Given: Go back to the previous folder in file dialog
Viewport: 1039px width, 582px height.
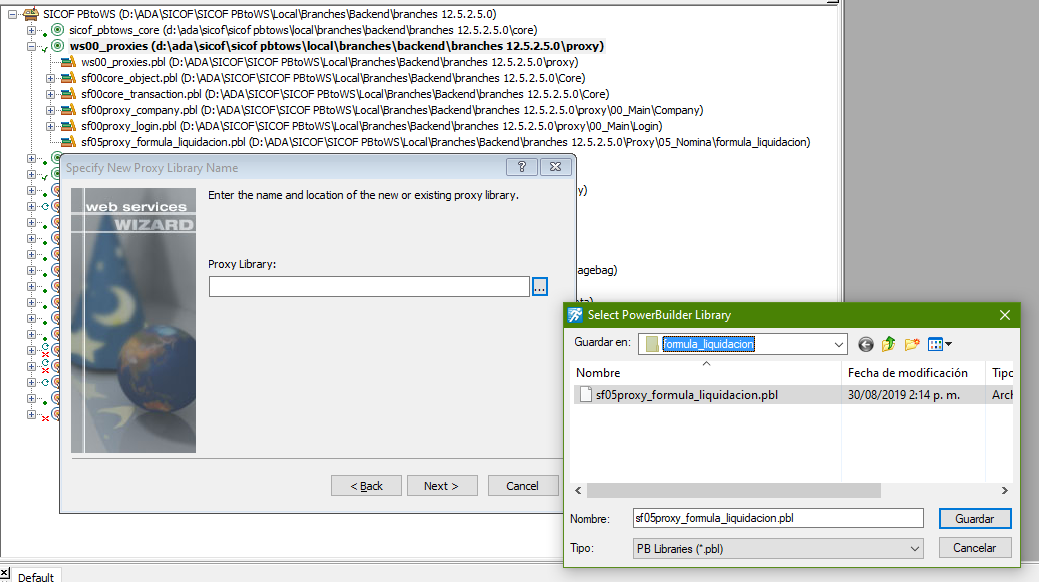Looking at the screenshot, I should coord(866,344).
